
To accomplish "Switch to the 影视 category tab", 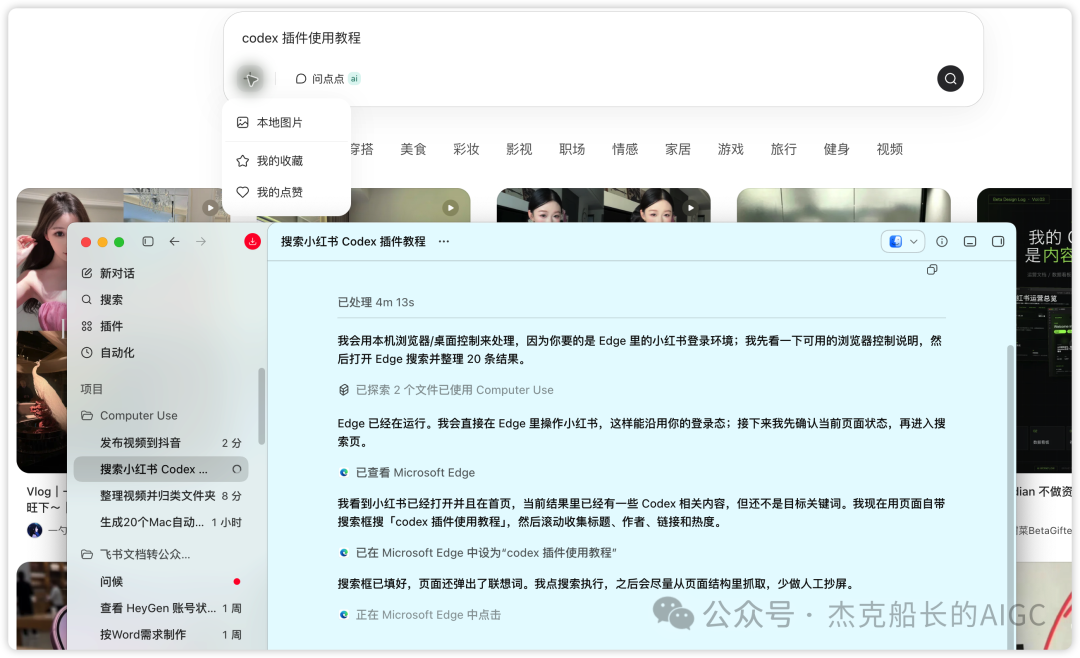I will coord(519,149).
